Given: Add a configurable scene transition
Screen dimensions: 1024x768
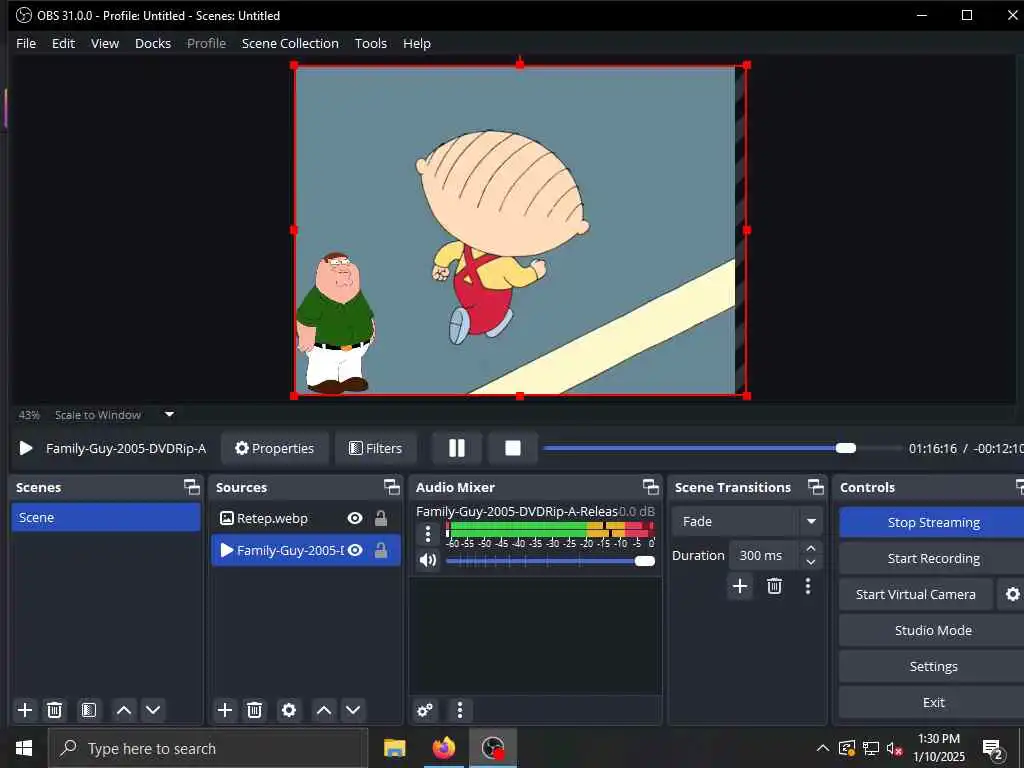Looking at the screenshot, I should coord(740,586).
